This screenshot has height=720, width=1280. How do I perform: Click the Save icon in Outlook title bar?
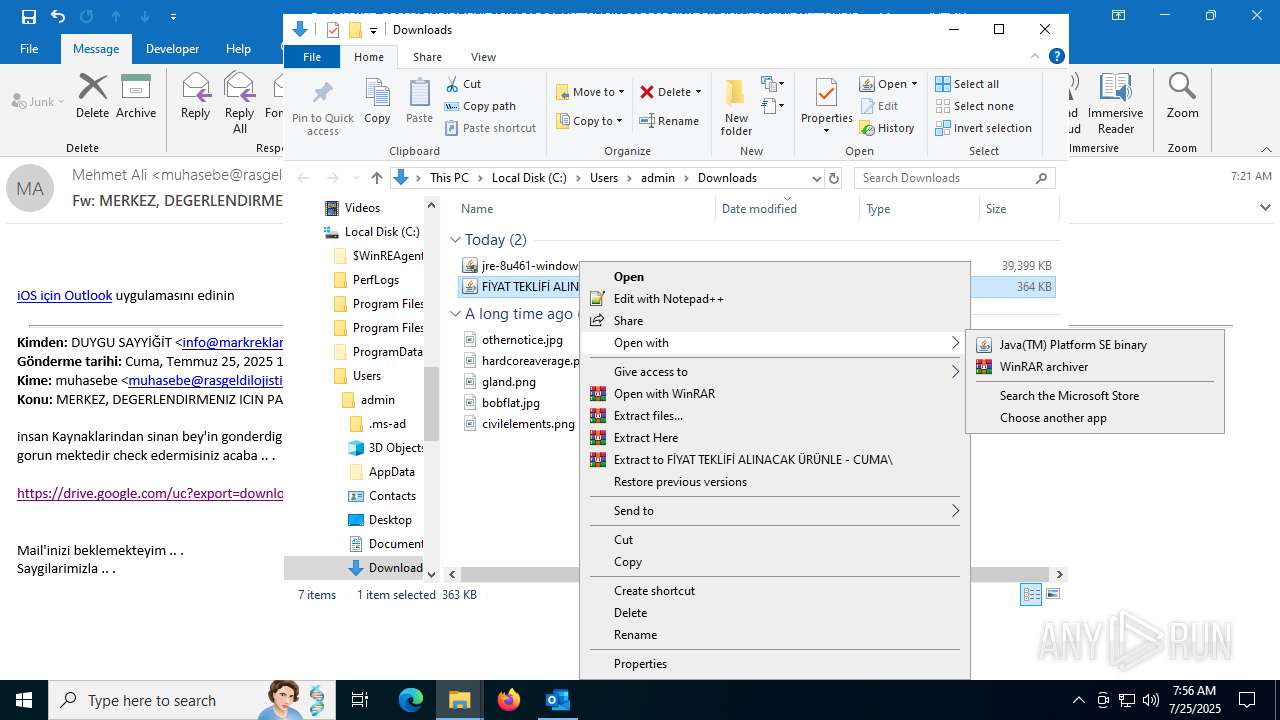click(28, 16)
